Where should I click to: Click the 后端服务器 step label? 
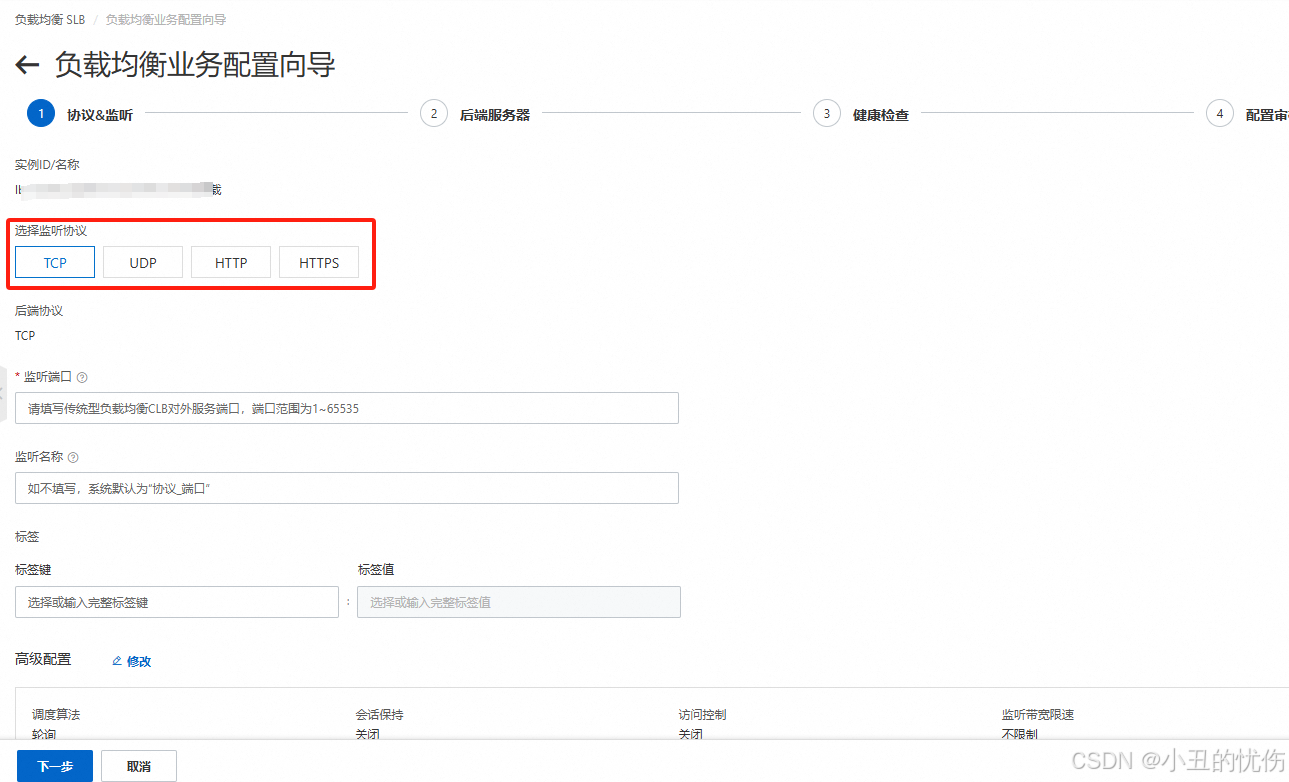pyautogui.click(x=495, y=115)
